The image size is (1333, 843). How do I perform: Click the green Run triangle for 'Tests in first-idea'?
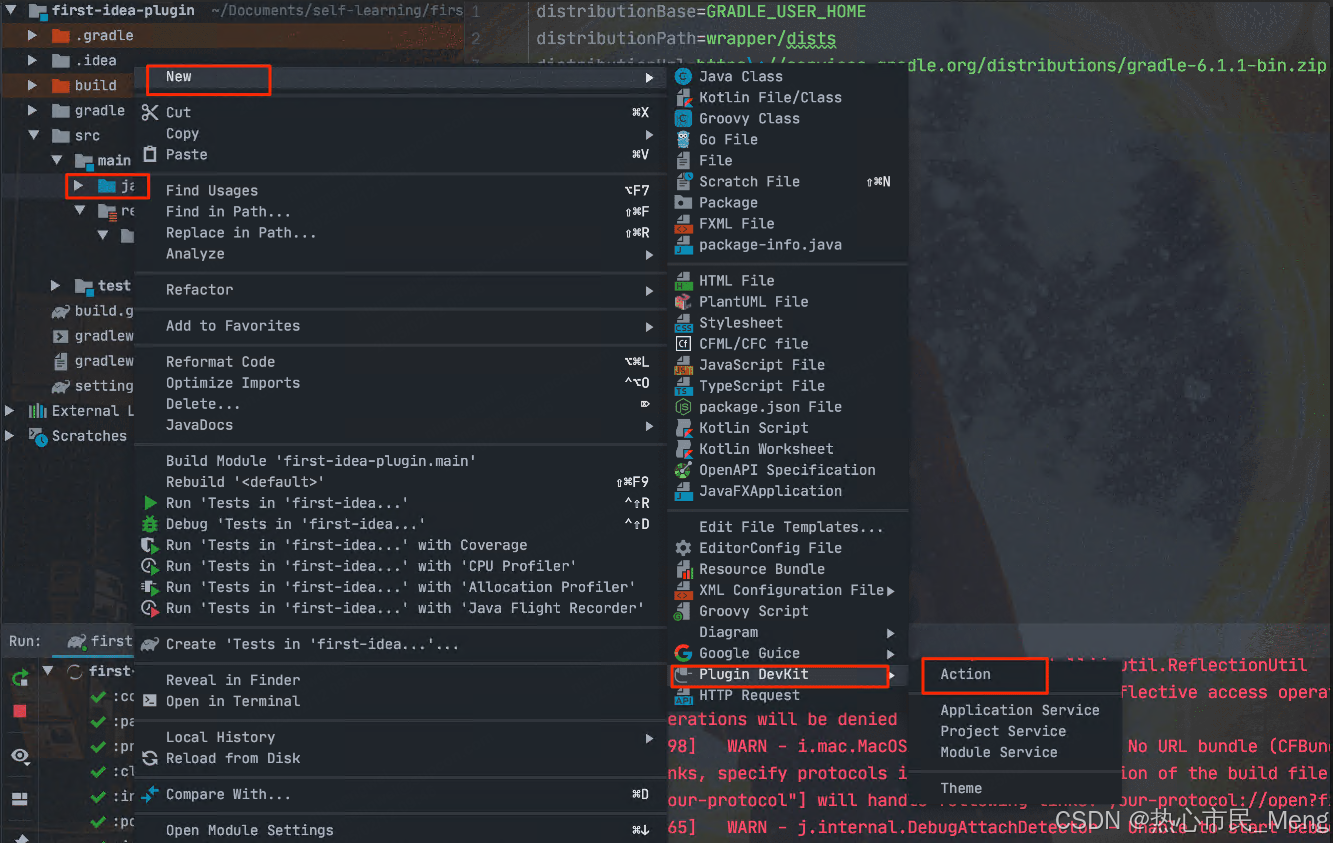pos(150,503)
